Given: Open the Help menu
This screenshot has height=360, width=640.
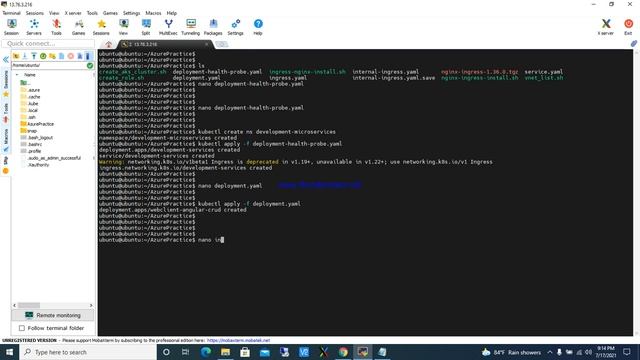Looking at the screenshot, I should 172,13.
